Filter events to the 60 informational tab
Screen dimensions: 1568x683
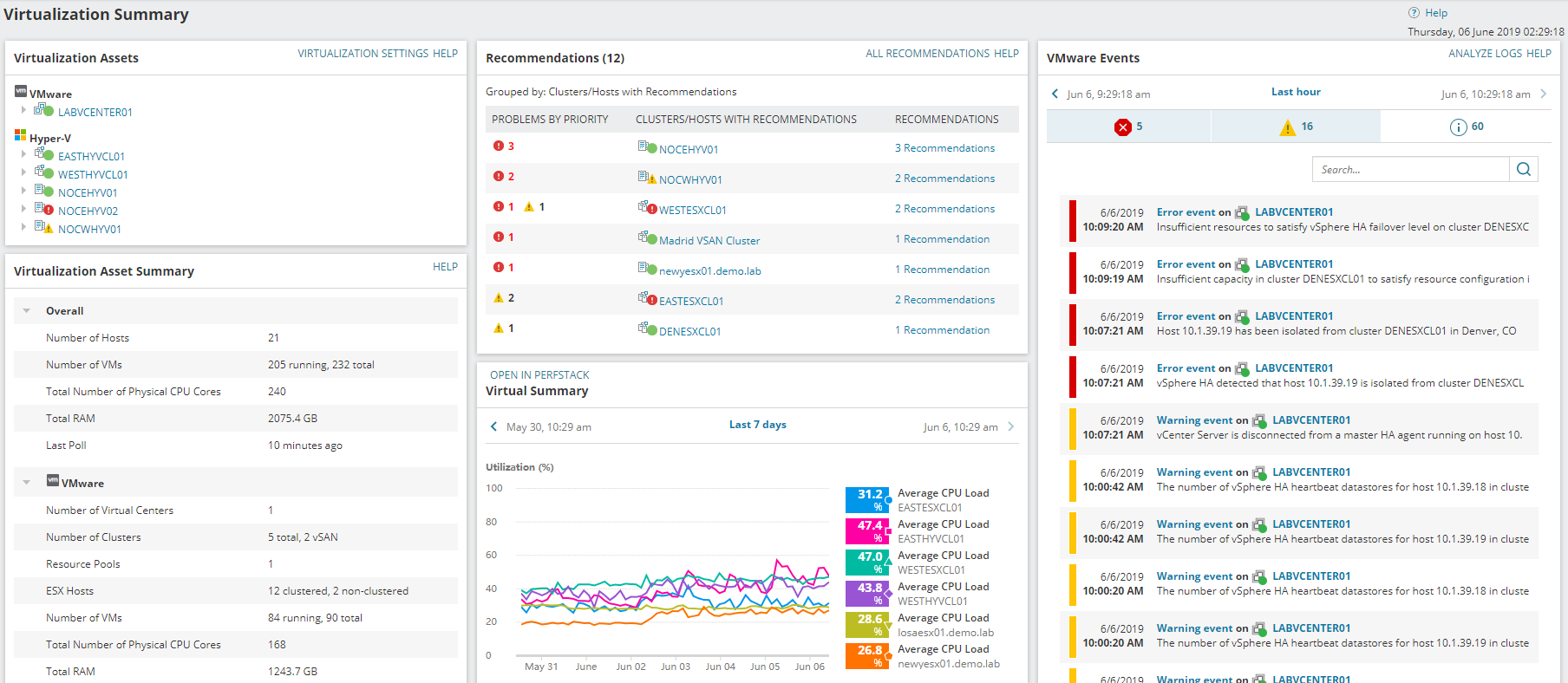coord(1466,127)
